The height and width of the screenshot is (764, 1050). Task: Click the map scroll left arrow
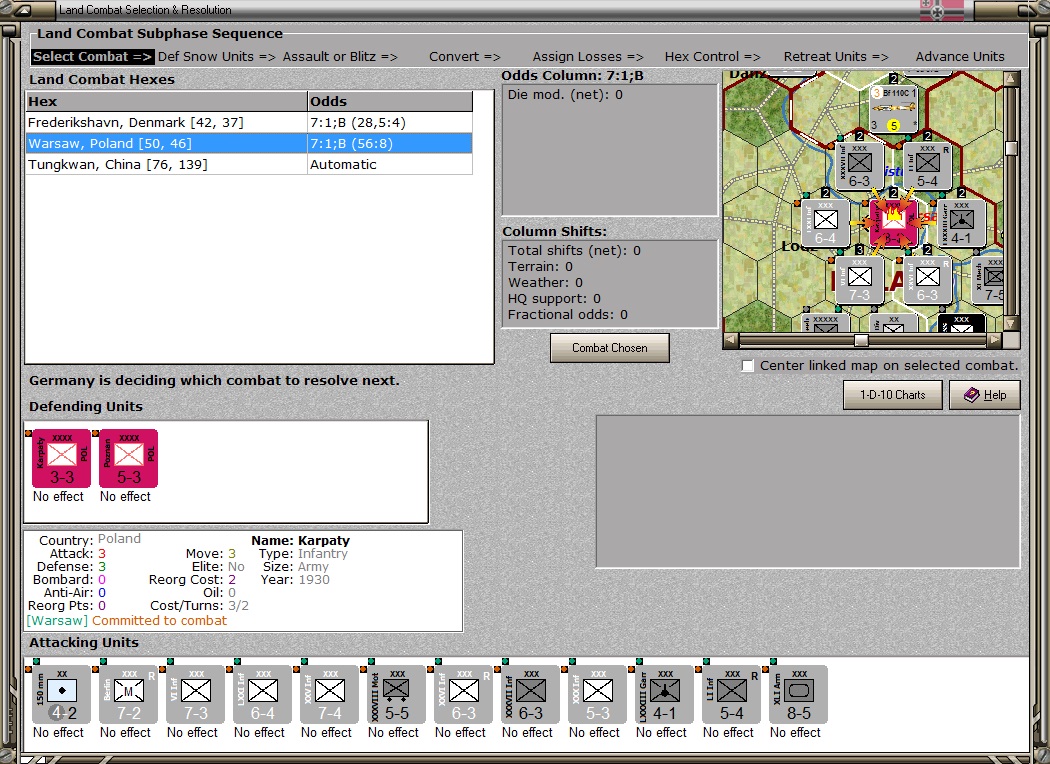pos(731,341)
